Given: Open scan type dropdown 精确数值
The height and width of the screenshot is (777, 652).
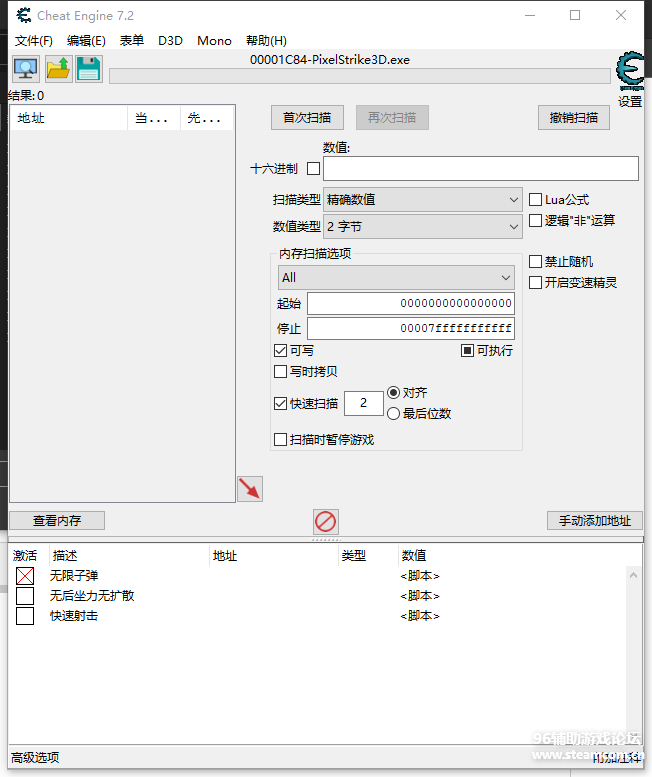Looking at the screenshot, I should (423, 200).
